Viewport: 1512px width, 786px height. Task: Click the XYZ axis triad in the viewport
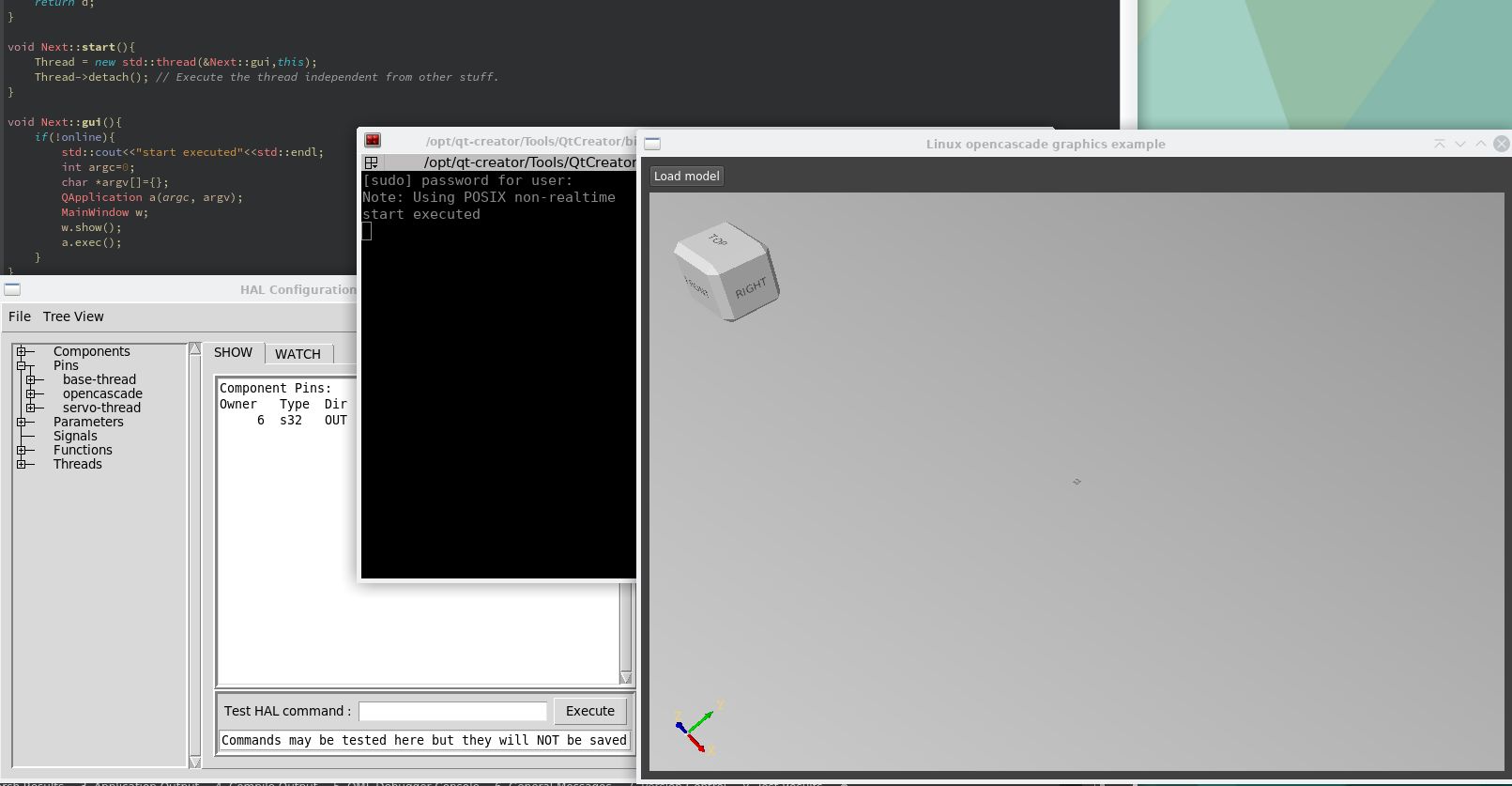pos(695,728)
